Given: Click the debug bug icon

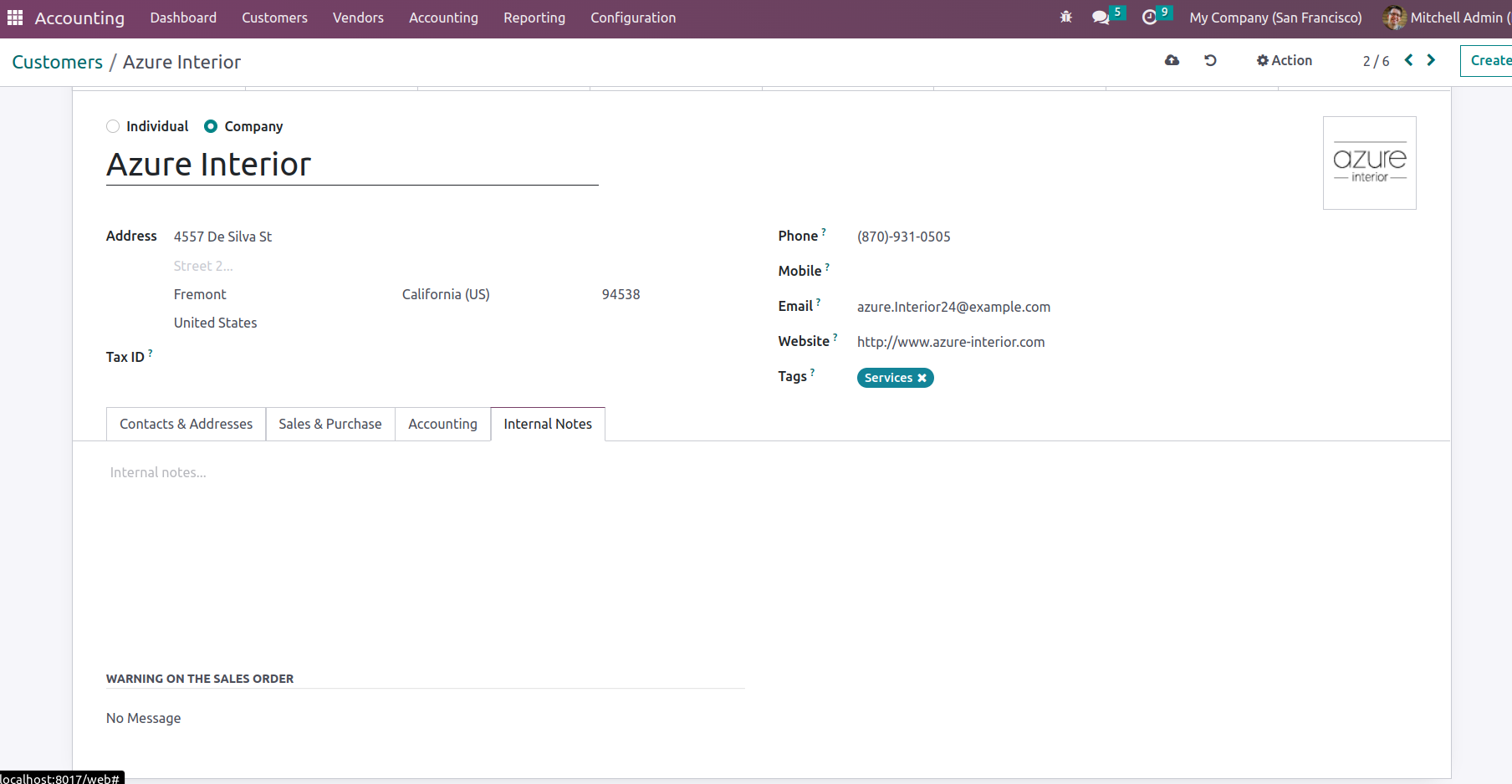Looking at the screenshot, I should click(x=1065, y=17).
